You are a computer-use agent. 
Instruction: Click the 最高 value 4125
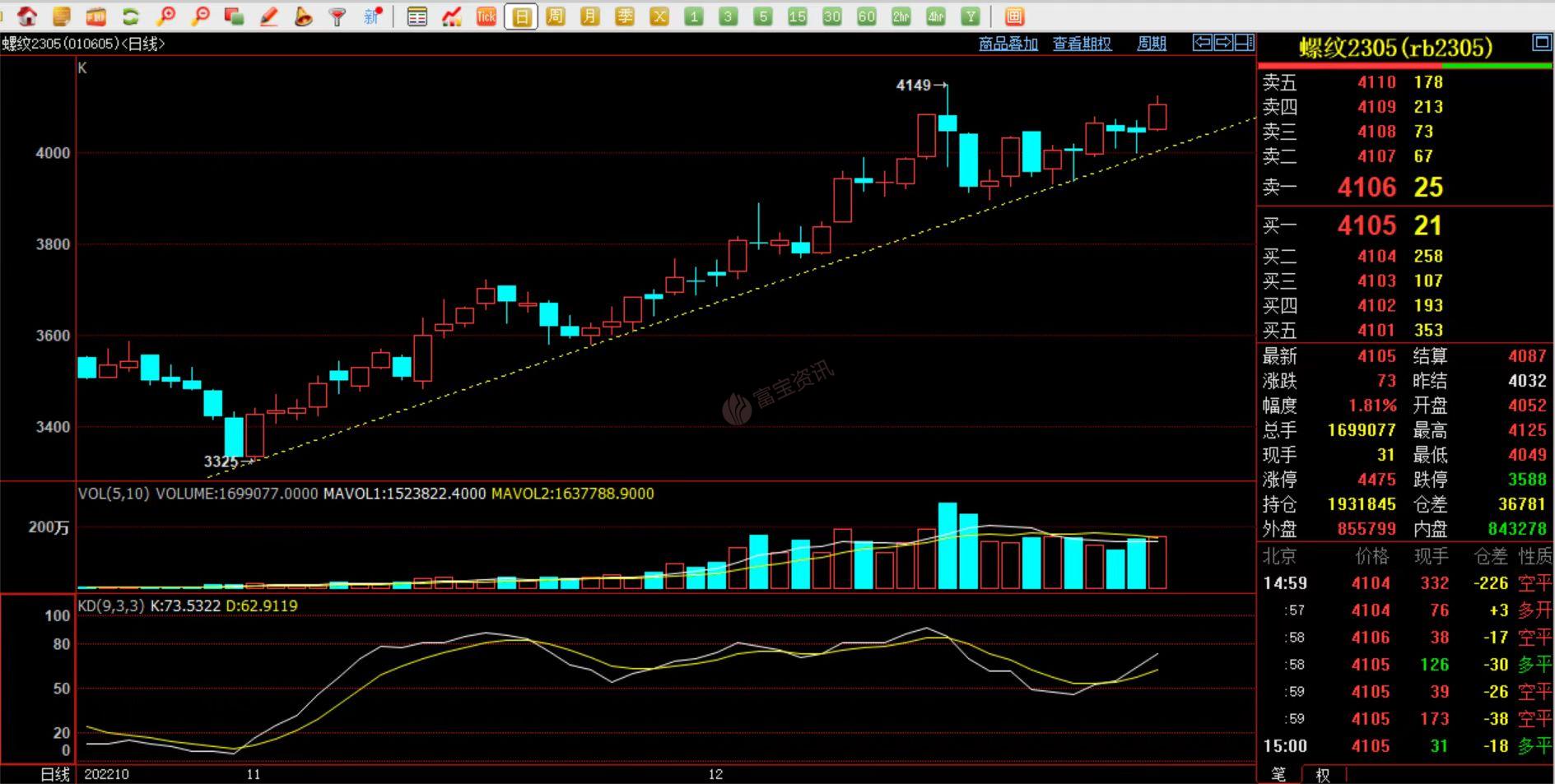(1527, 430)
